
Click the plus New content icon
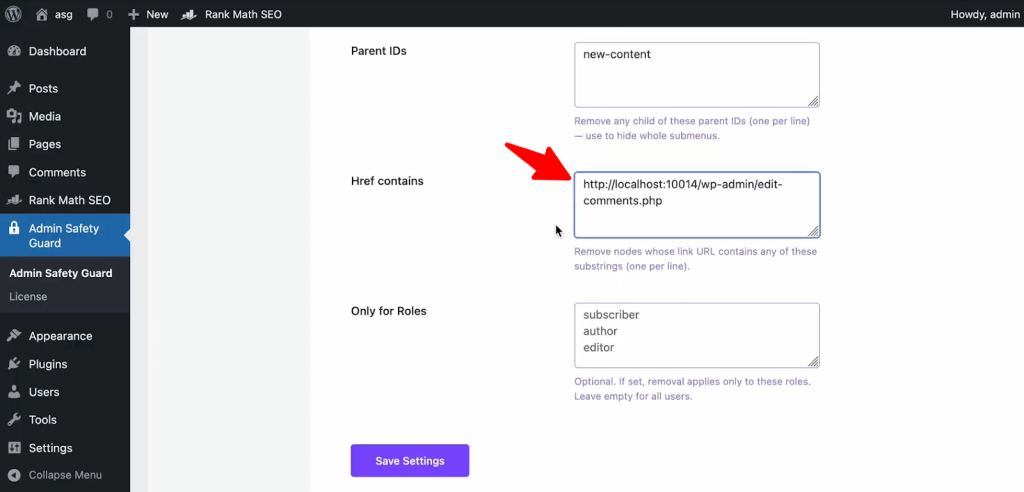coord(134,14)
